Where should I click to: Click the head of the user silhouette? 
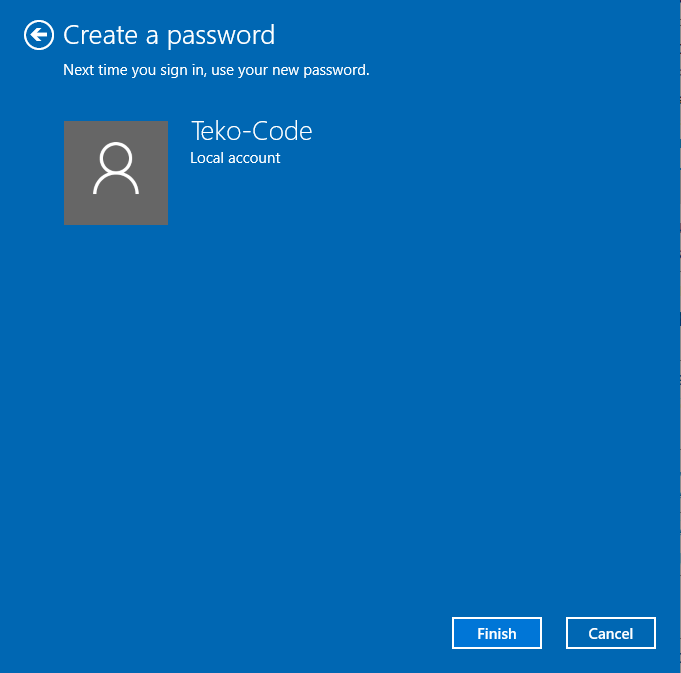[116, 157]
